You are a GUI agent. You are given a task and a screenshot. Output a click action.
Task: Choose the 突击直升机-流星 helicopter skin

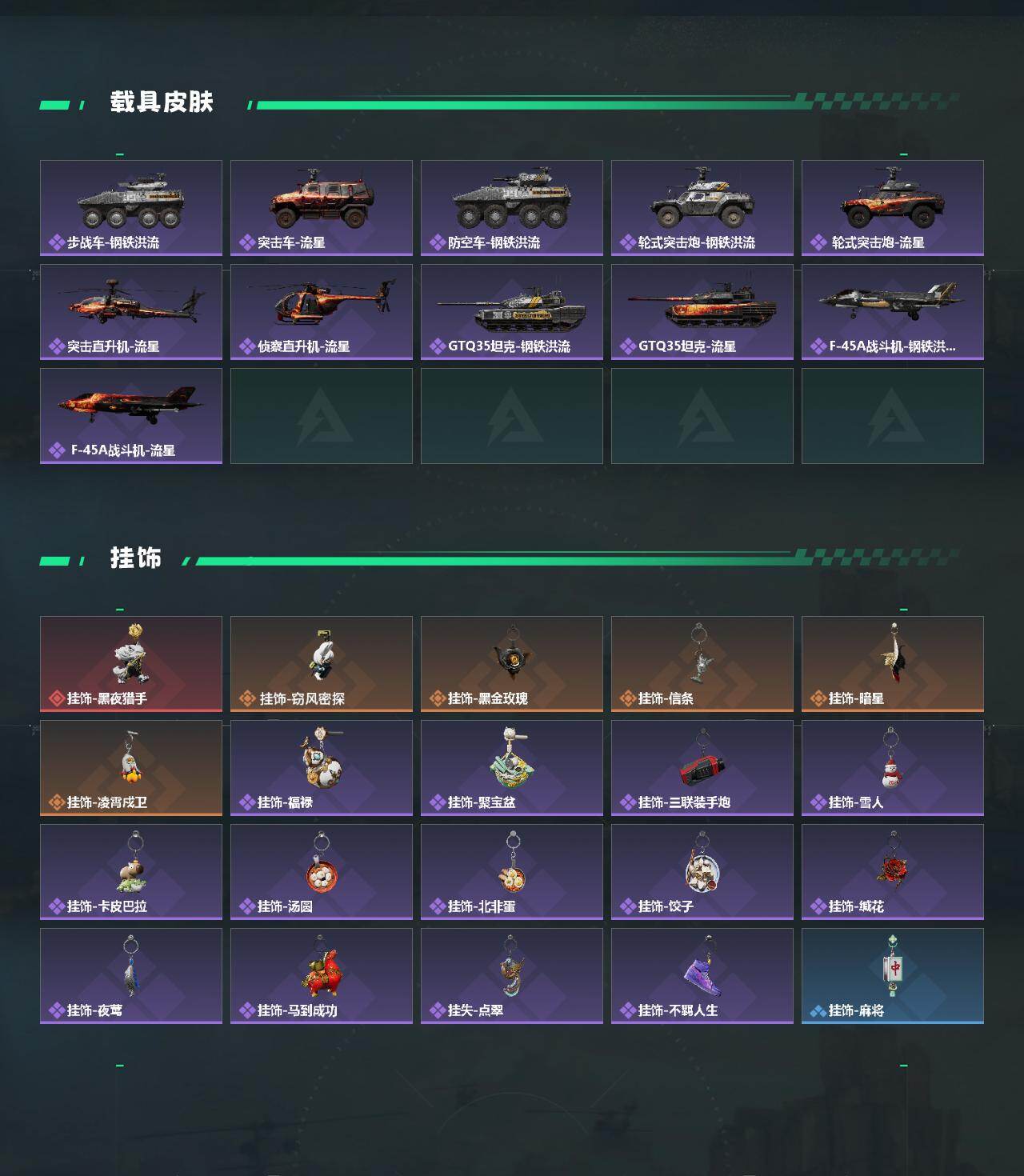131,312
